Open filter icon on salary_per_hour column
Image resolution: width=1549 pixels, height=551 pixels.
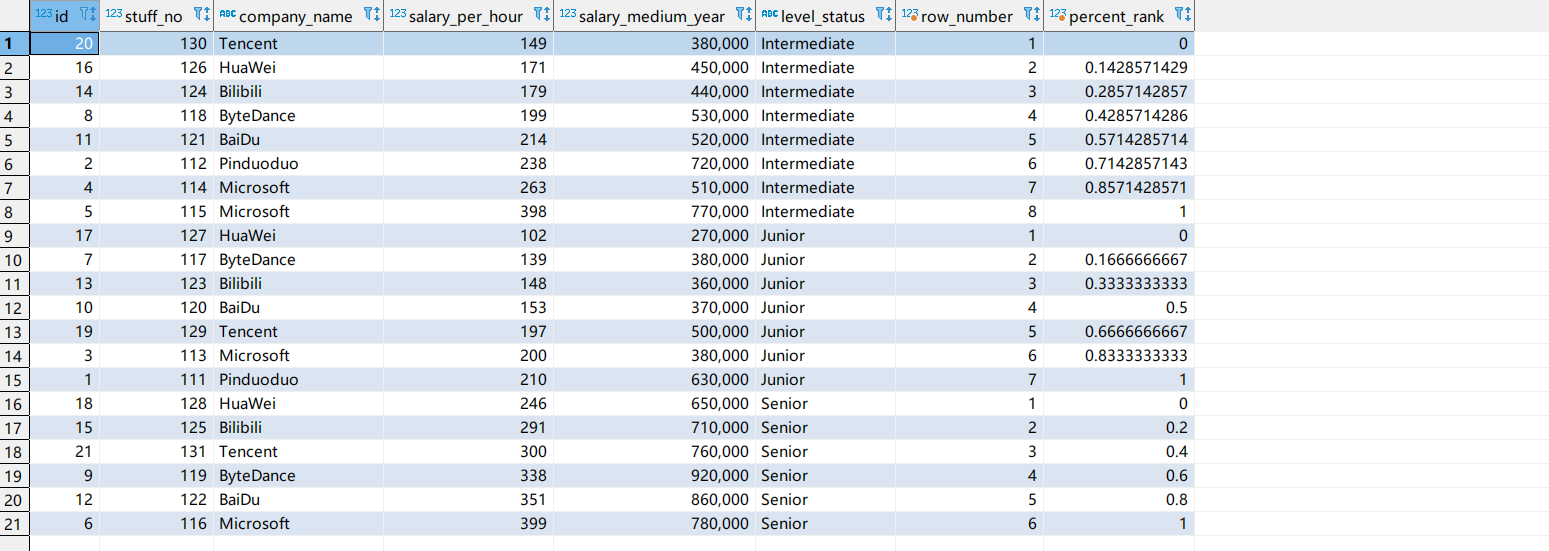click(538, 15)
